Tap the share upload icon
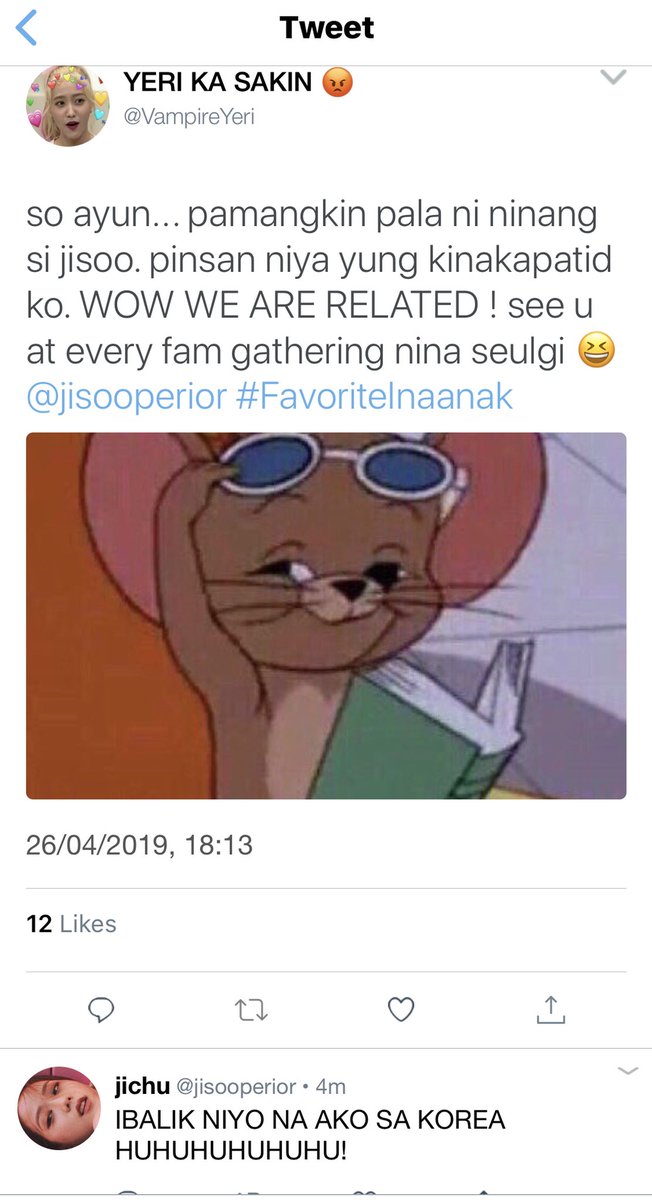 pyautogui.click(x=551, y=1009)
